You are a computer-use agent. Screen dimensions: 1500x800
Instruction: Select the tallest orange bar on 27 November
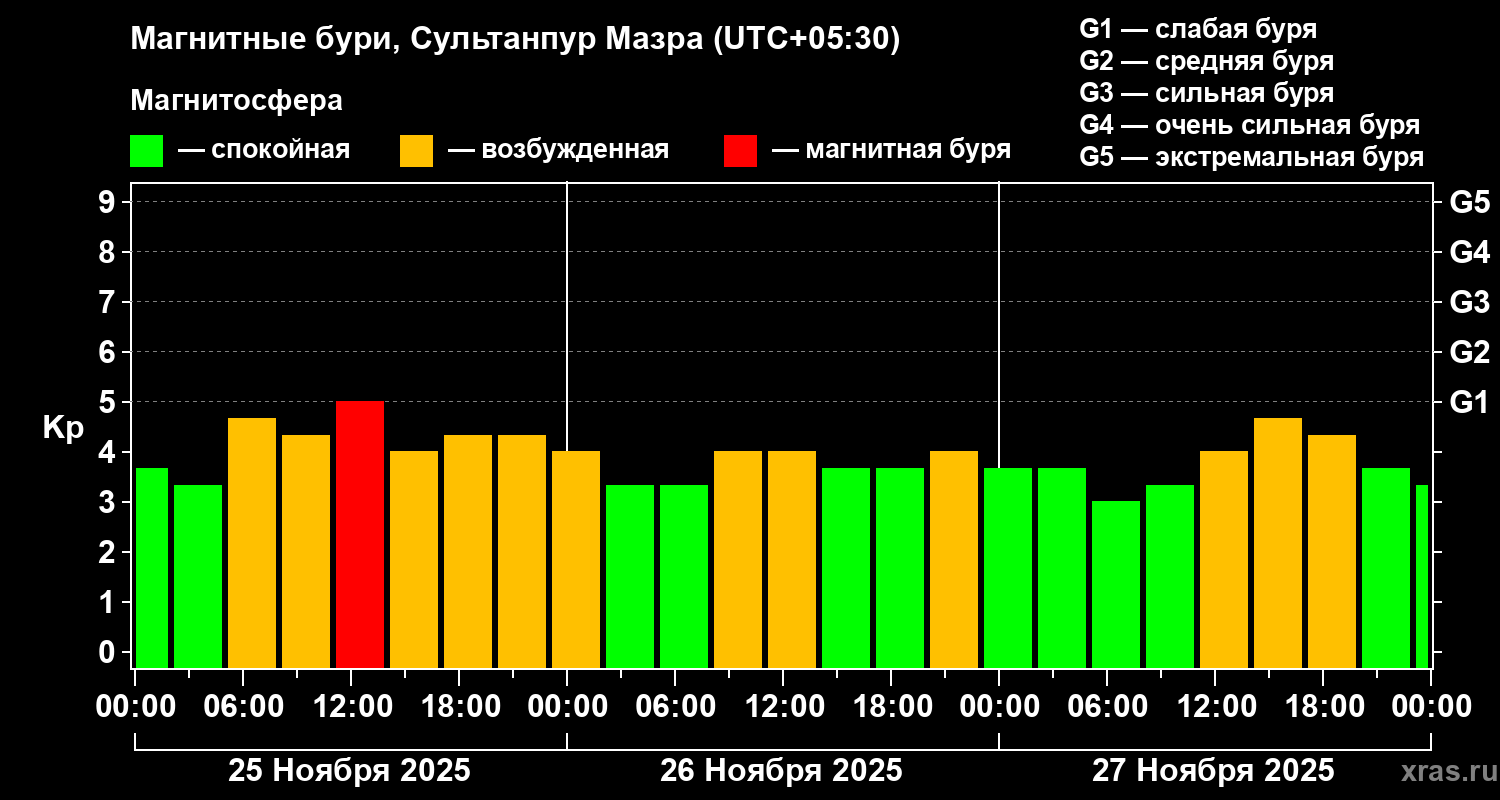(x=1278, y=543)
